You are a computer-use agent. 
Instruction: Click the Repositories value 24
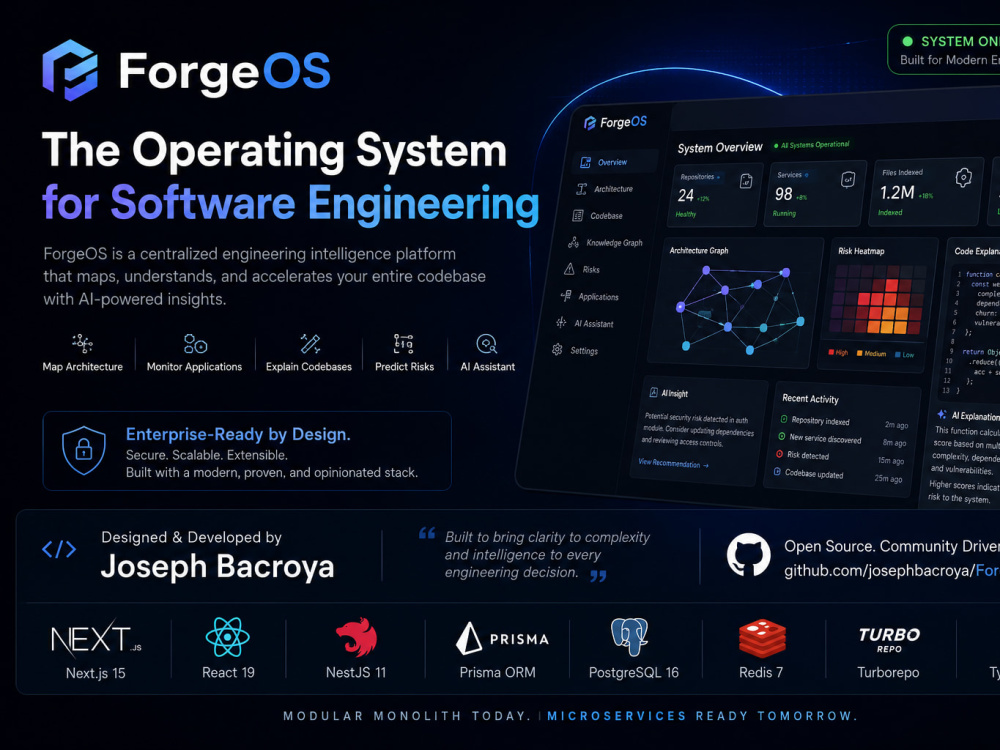(686, 195)
